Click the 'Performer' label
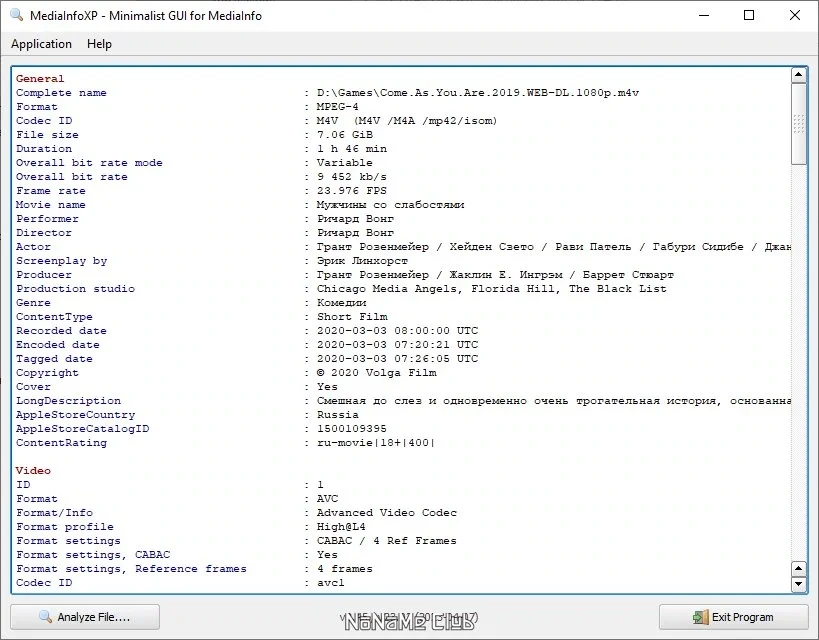Screen dimensions: 819x640 47,219
